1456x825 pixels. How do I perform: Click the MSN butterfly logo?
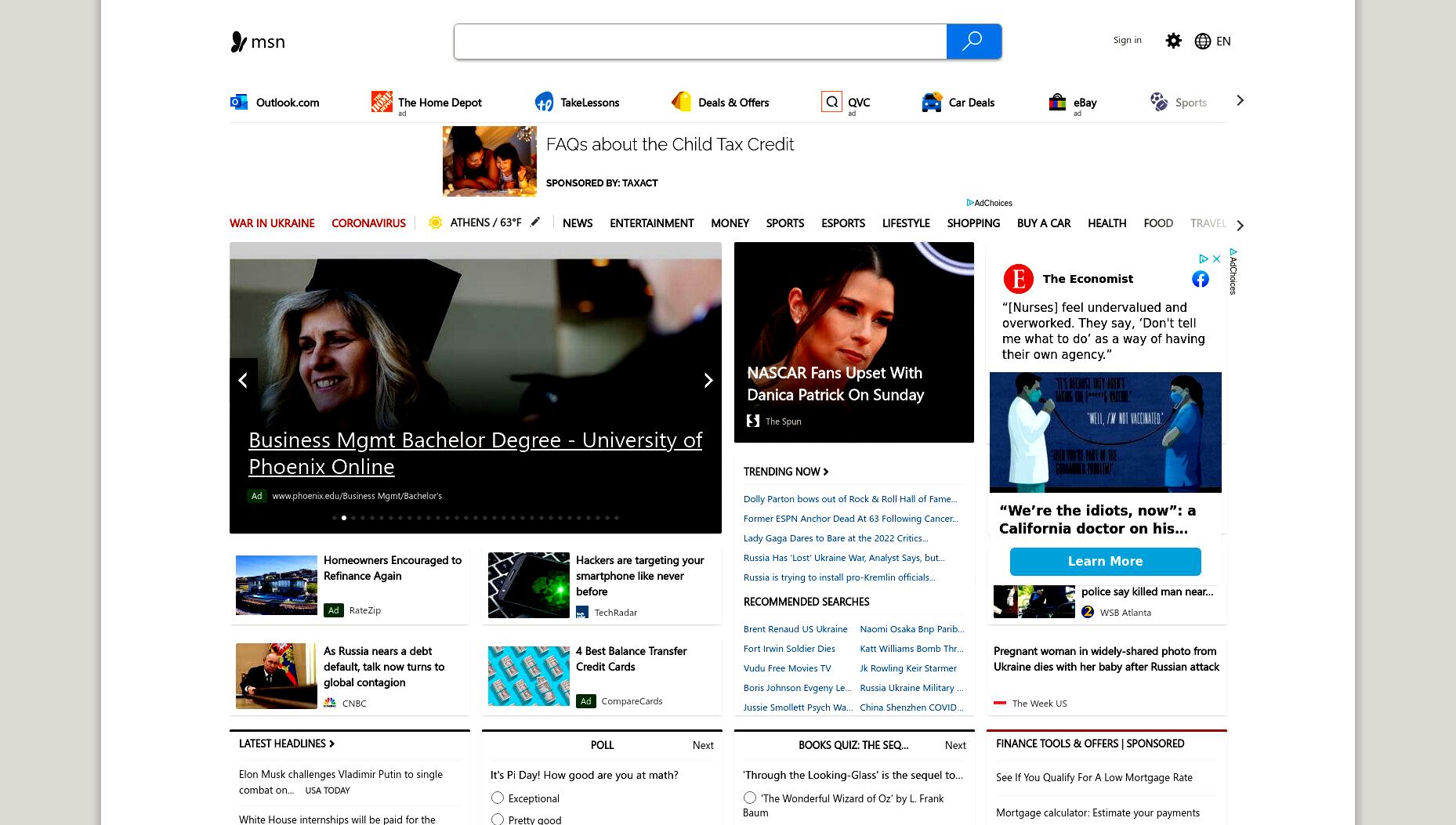point(238,42)
